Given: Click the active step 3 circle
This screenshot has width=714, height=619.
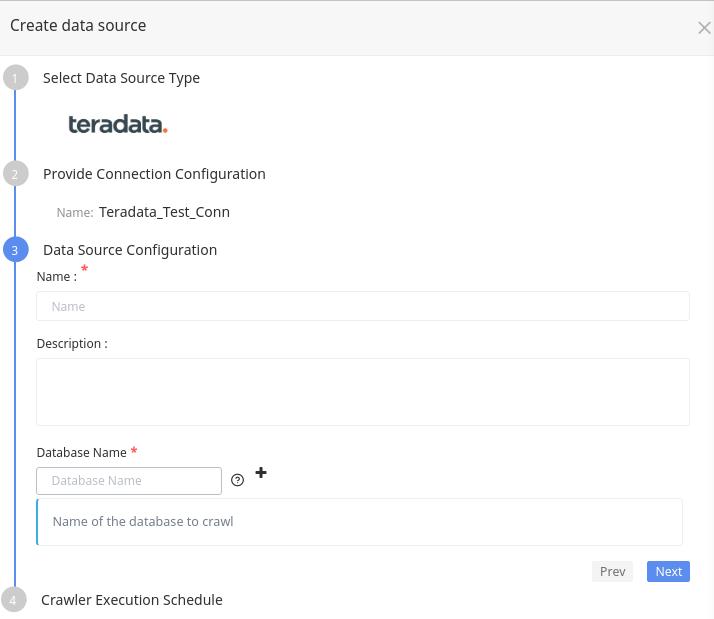Looking at the screenshot, I should [x=15, y=250].
